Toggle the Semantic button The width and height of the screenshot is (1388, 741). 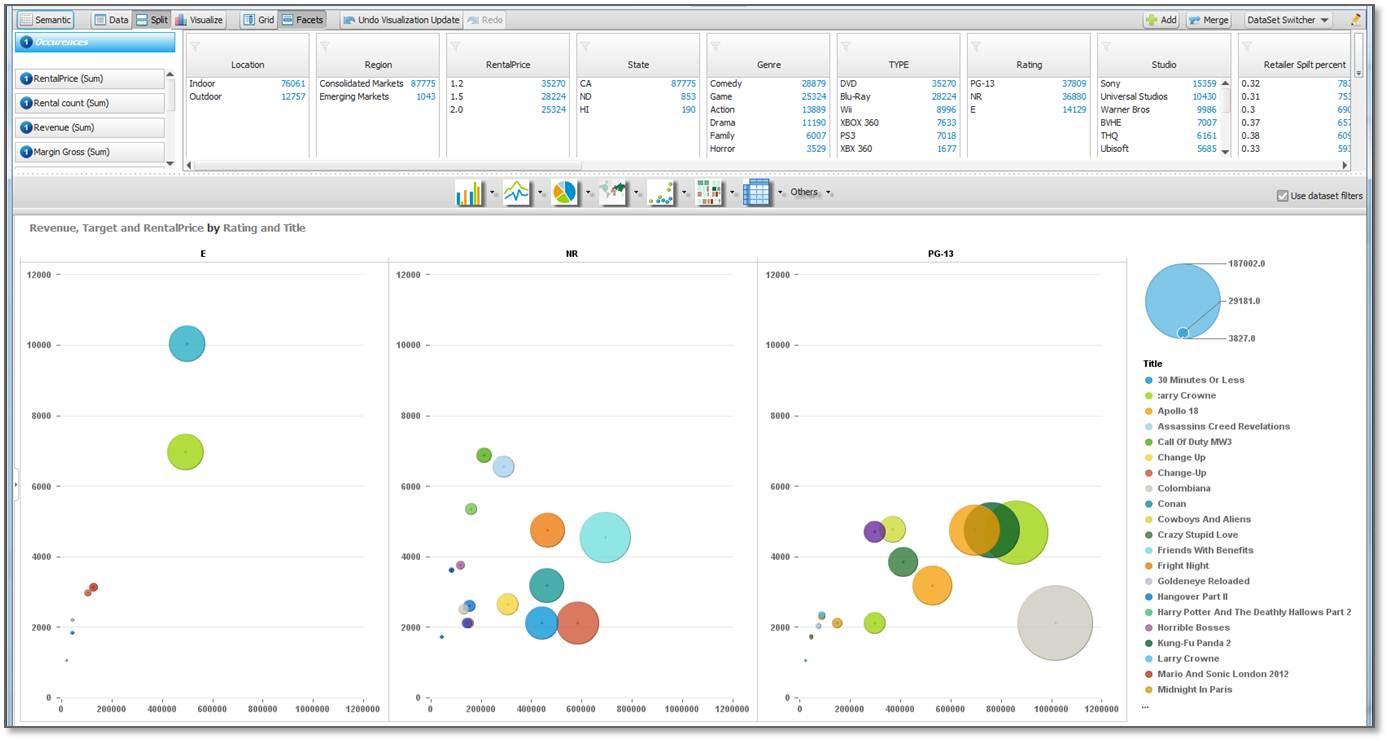pos(46,20)
